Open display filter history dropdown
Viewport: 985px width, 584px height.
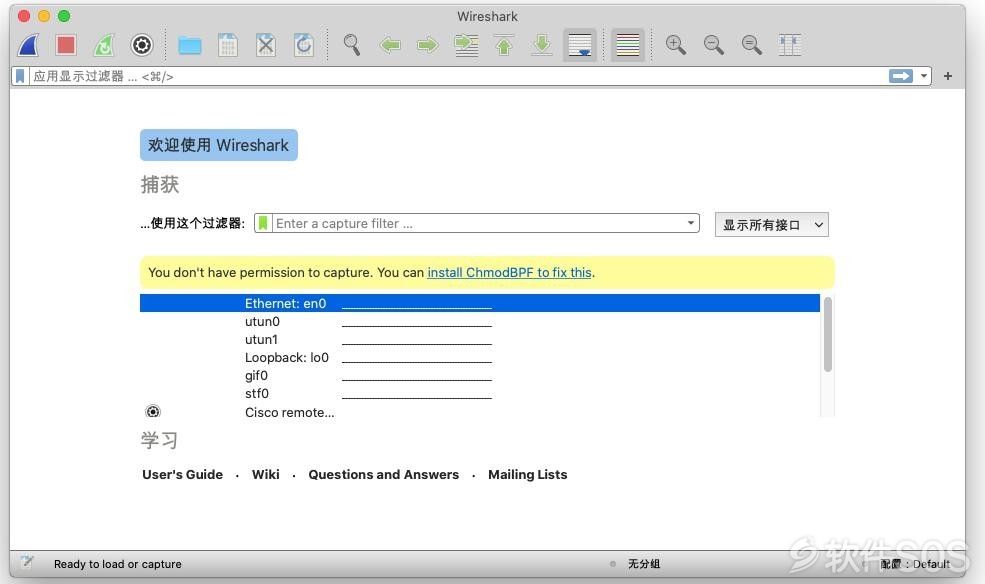923,77
